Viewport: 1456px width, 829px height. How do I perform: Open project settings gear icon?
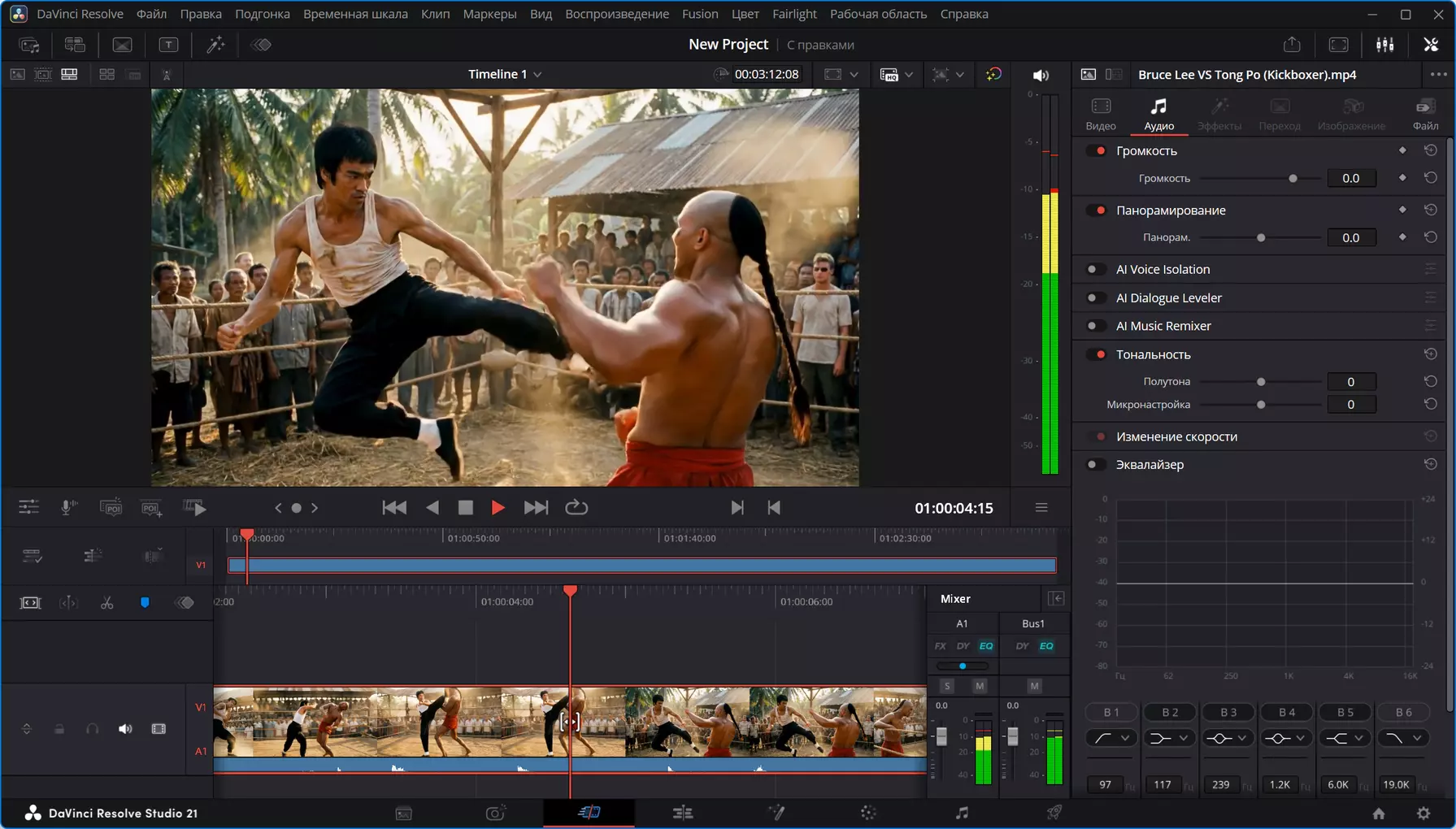1423,813
